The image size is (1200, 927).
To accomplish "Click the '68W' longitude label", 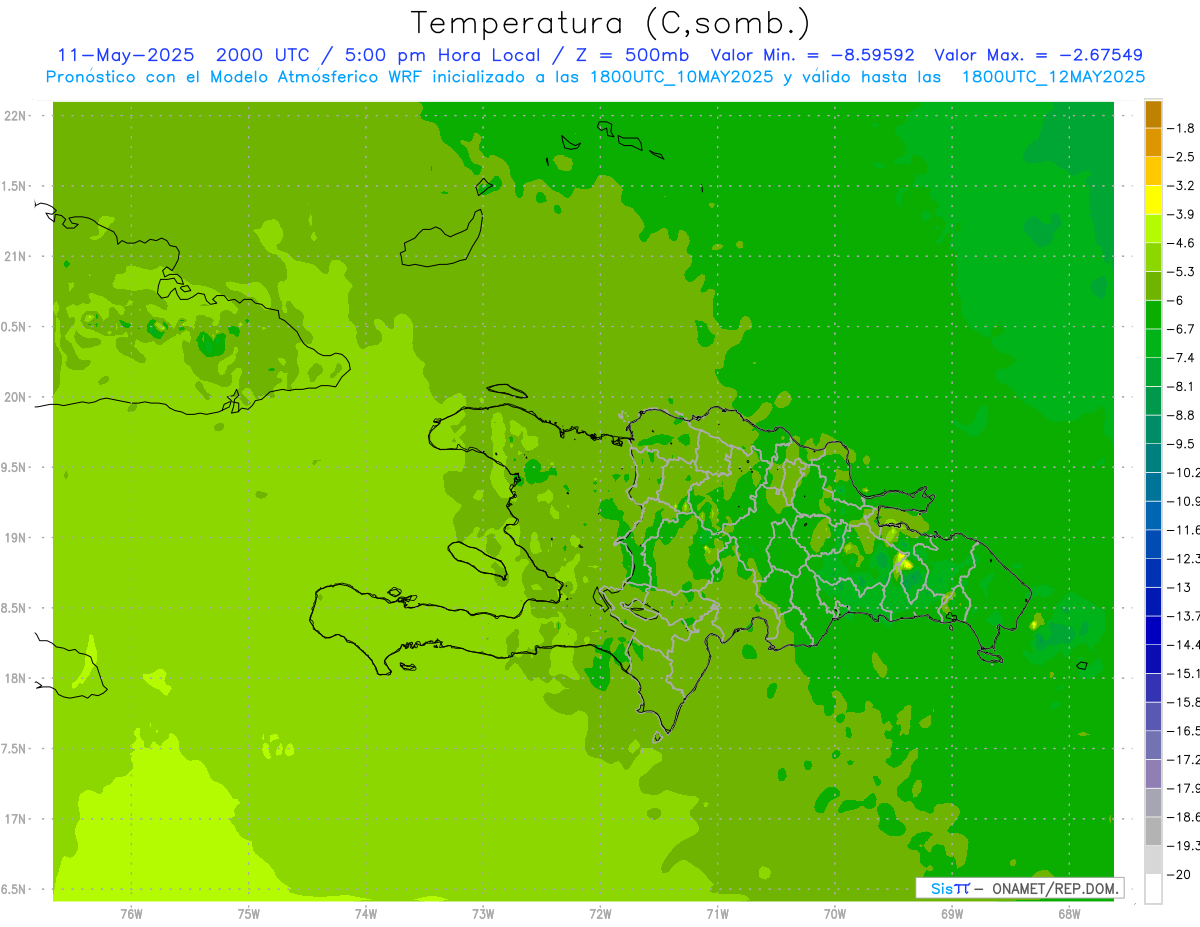I will point(1069,913).
